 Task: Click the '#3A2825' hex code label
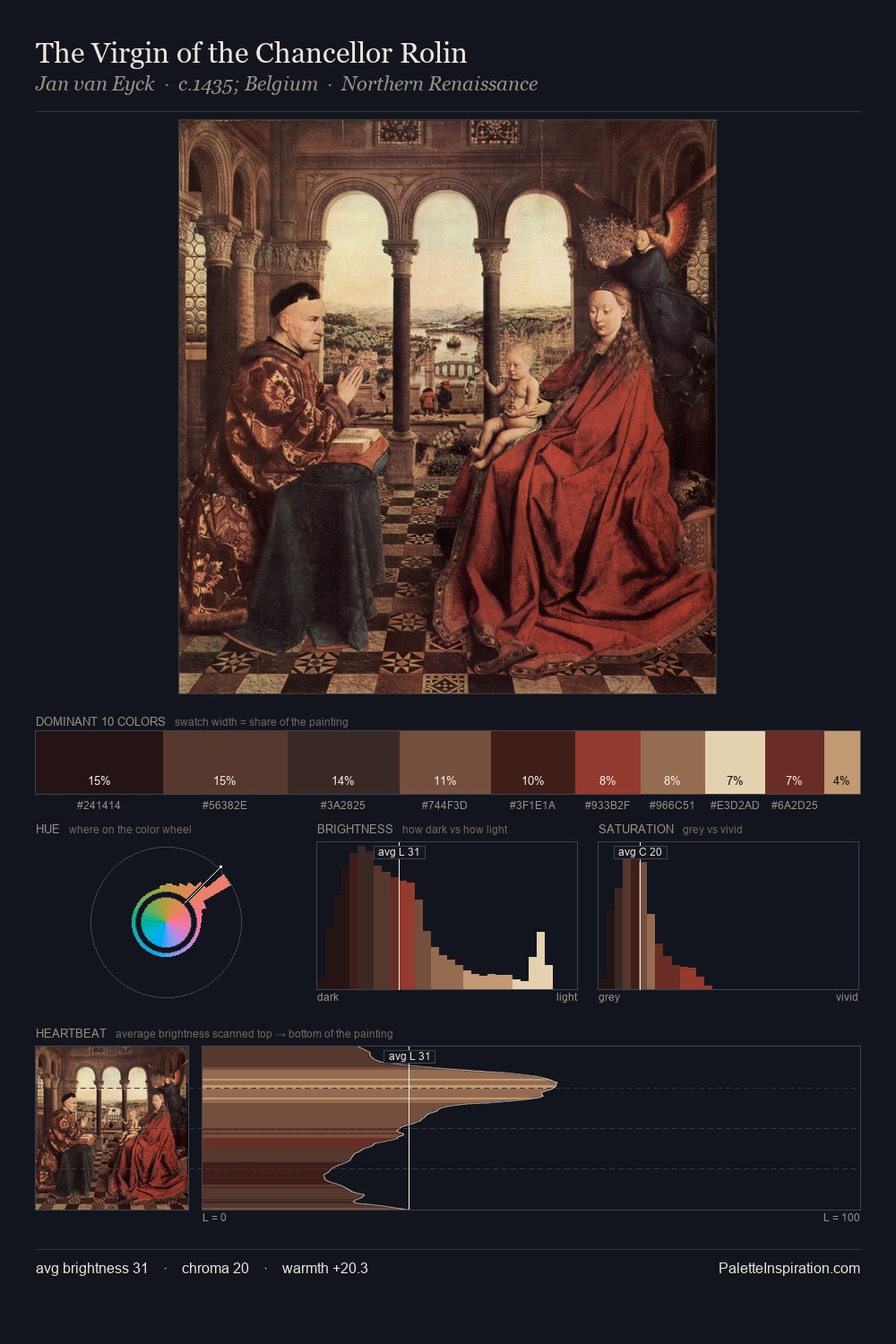(x=343, y=806)
